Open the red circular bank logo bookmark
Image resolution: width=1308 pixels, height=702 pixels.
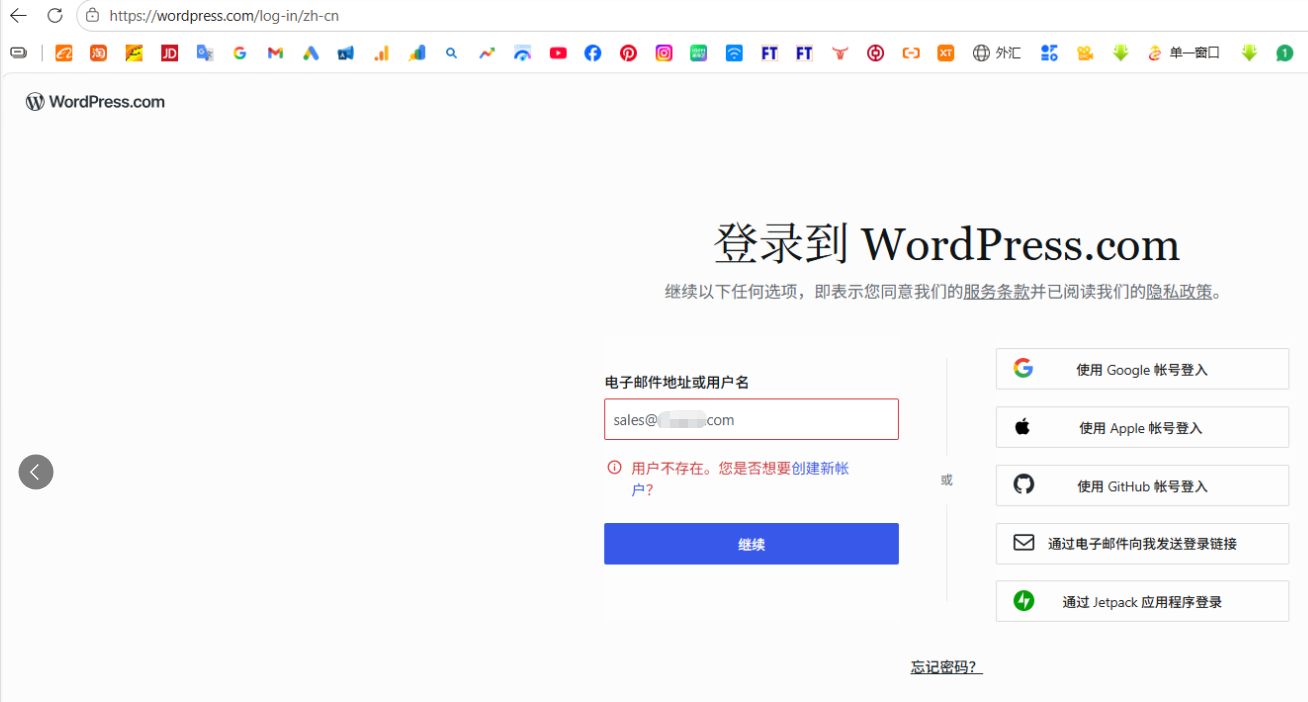[876, 53]
